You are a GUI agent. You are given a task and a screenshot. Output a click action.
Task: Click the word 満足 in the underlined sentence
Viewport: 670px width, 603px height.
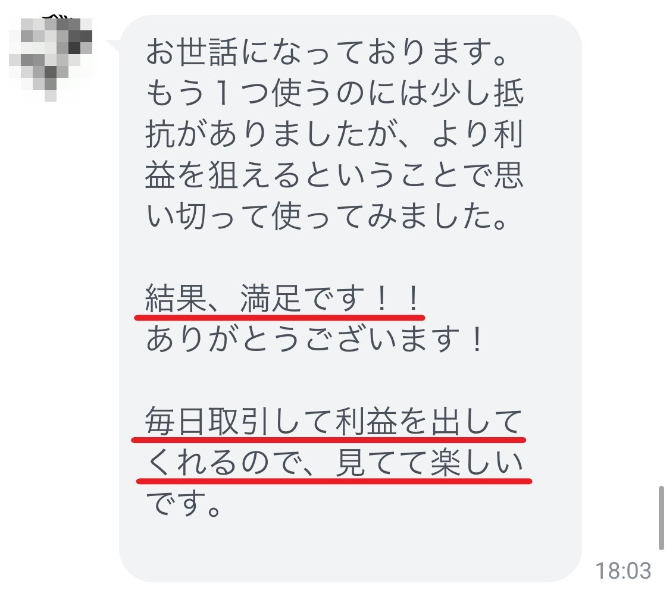coord(270,299)
